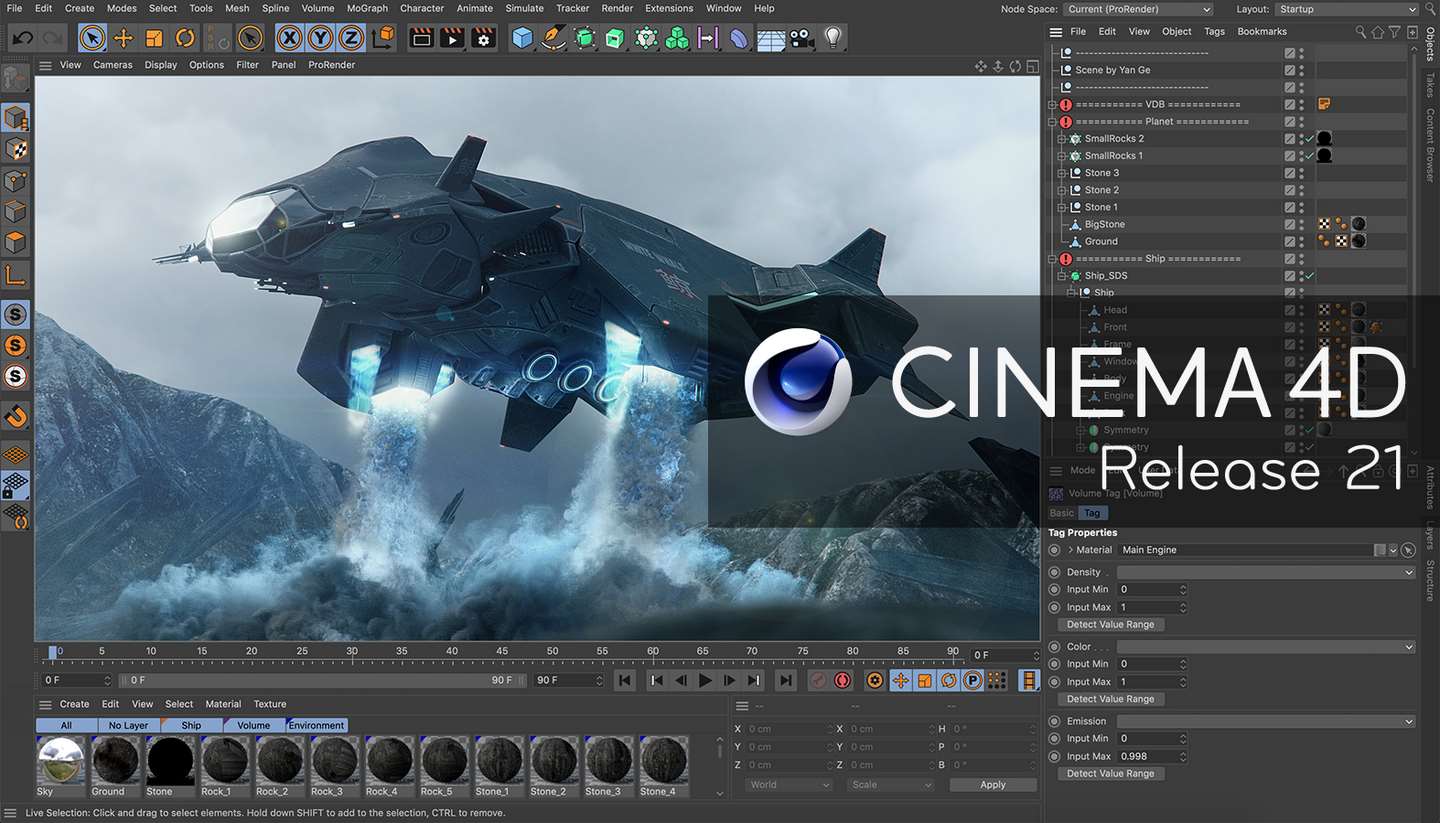Click the MoGraph Cloner icon
Image resolution: width=1440 pixels, height=823 pixels.
pos(647,39)
